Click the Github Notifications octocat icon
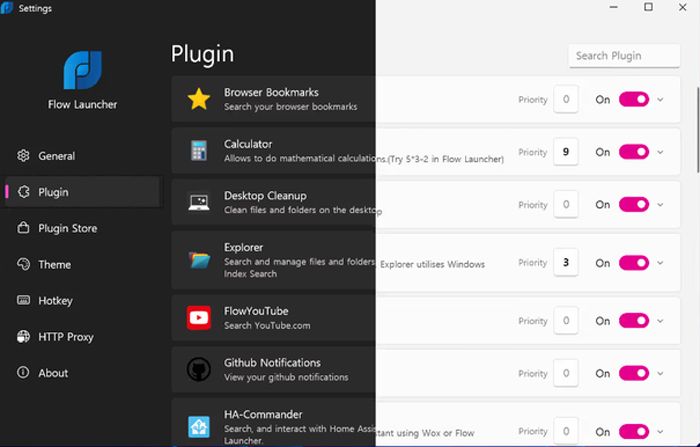700x447 pixels. [199, 369]
